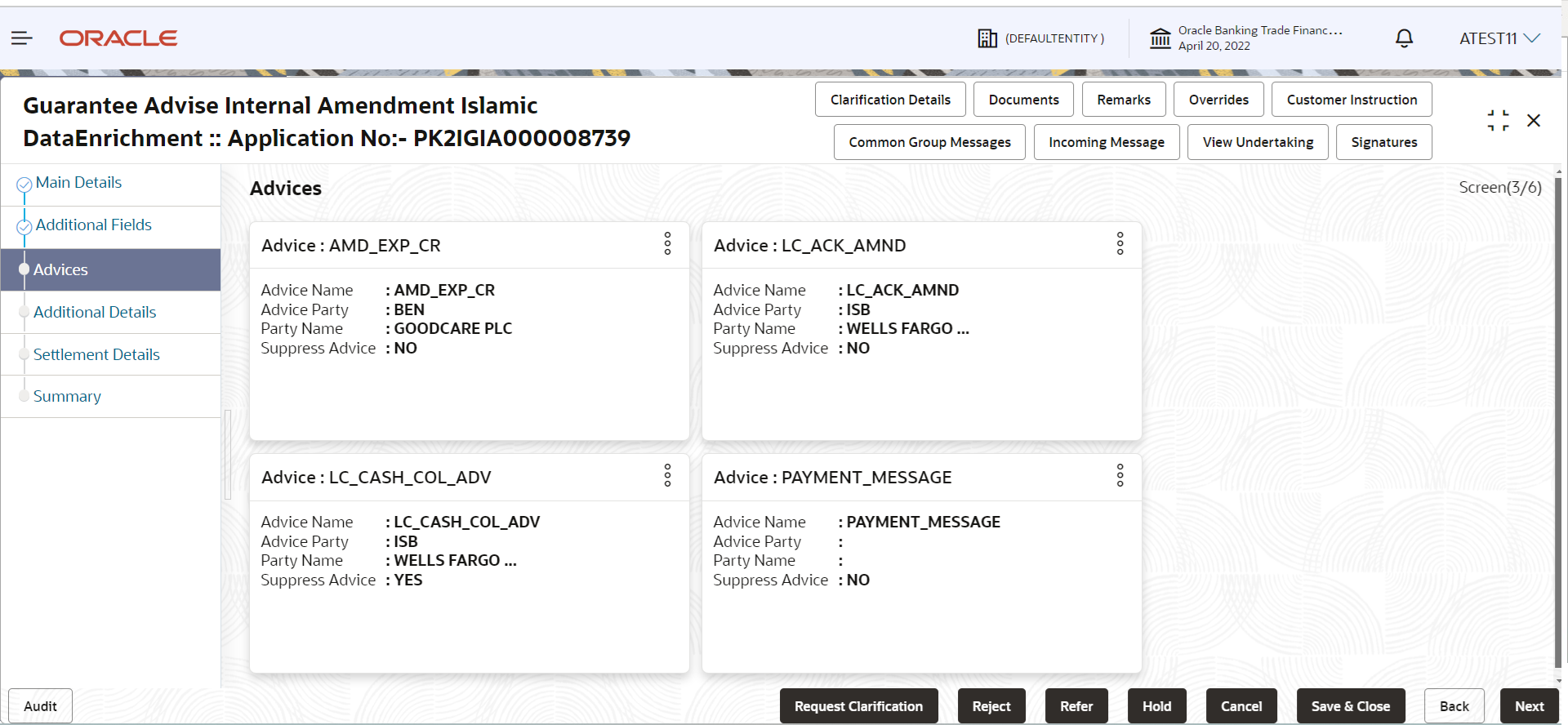Screen dimensions: 1568x725
Task: Open Remarks
Action: point(1124,100)
